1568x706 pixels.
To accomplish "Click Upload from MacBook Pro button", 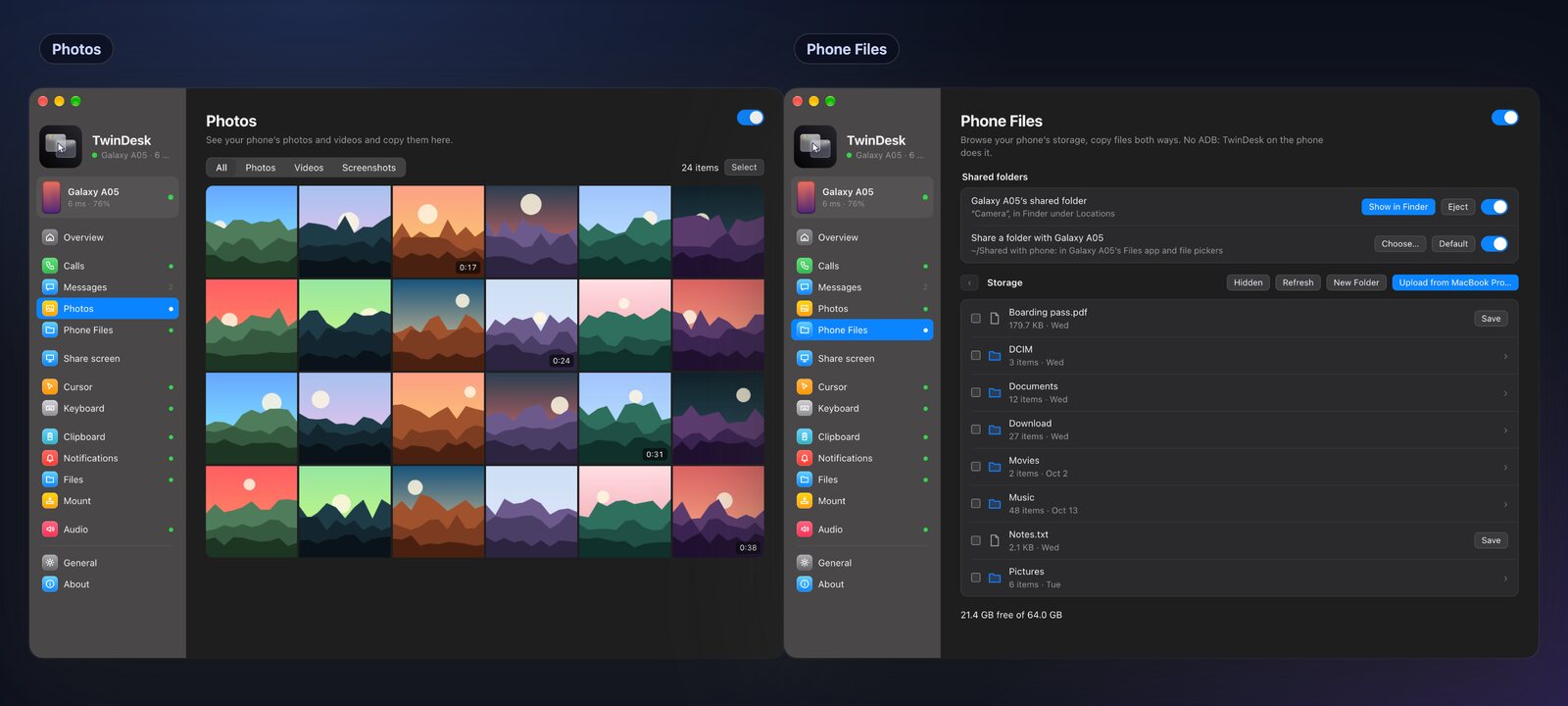I will coord(1455,282).
